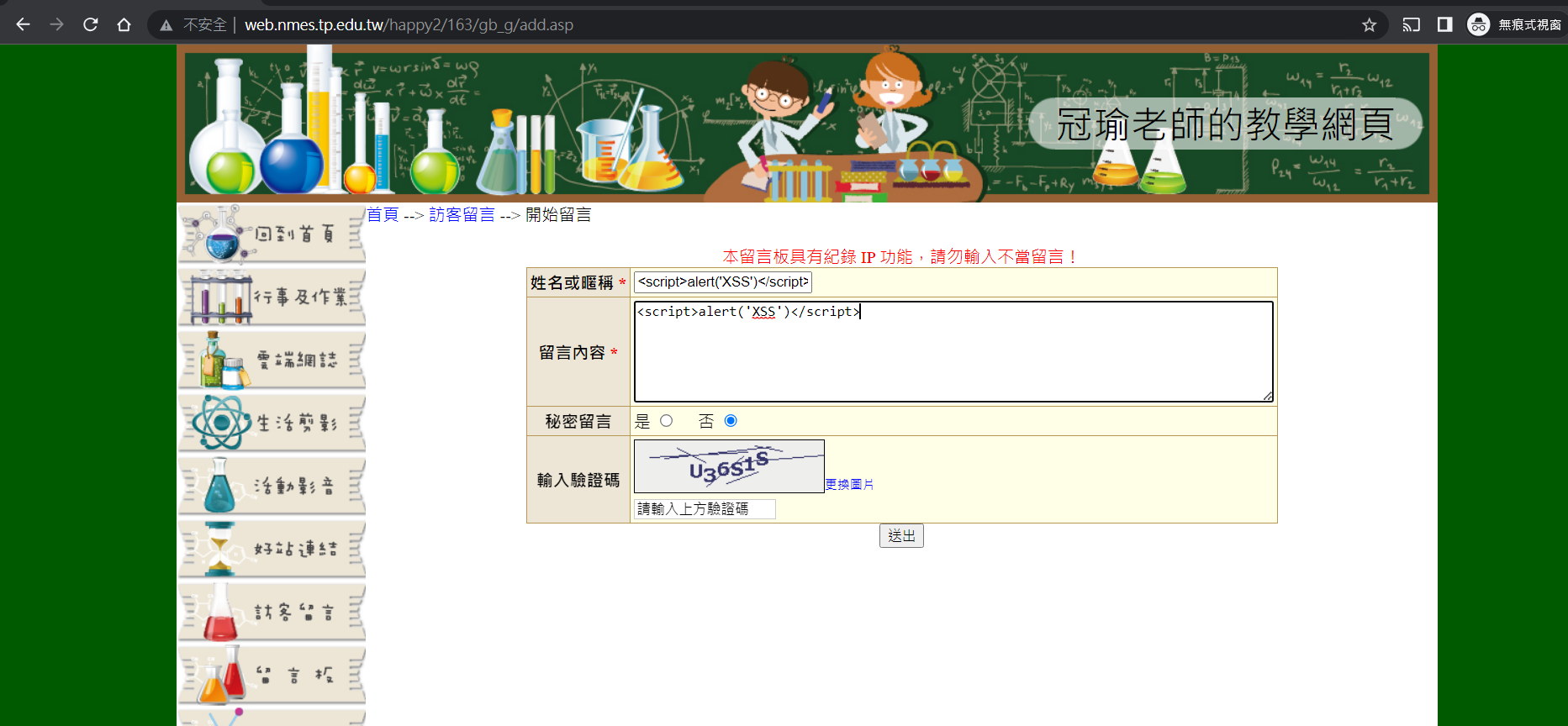Open the 留言板 sidebar menu item

click(272, 676)
